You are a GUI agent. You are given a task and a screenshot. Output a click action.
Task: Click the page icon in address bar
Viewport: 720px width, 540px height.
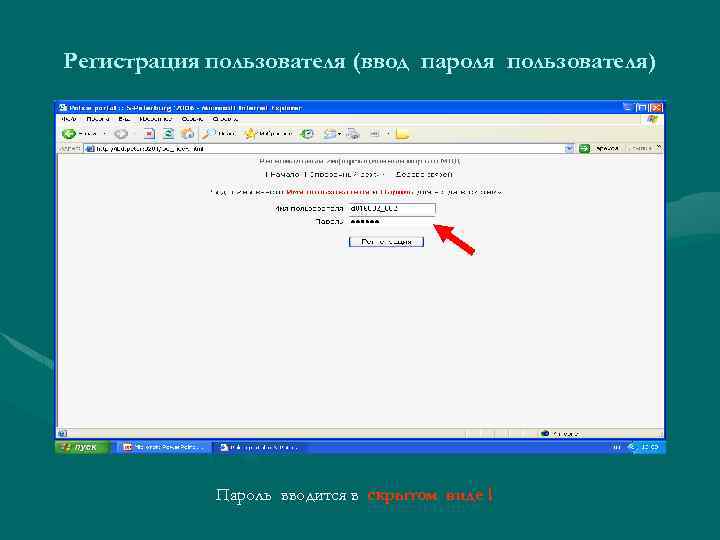[x=90, y=148]
